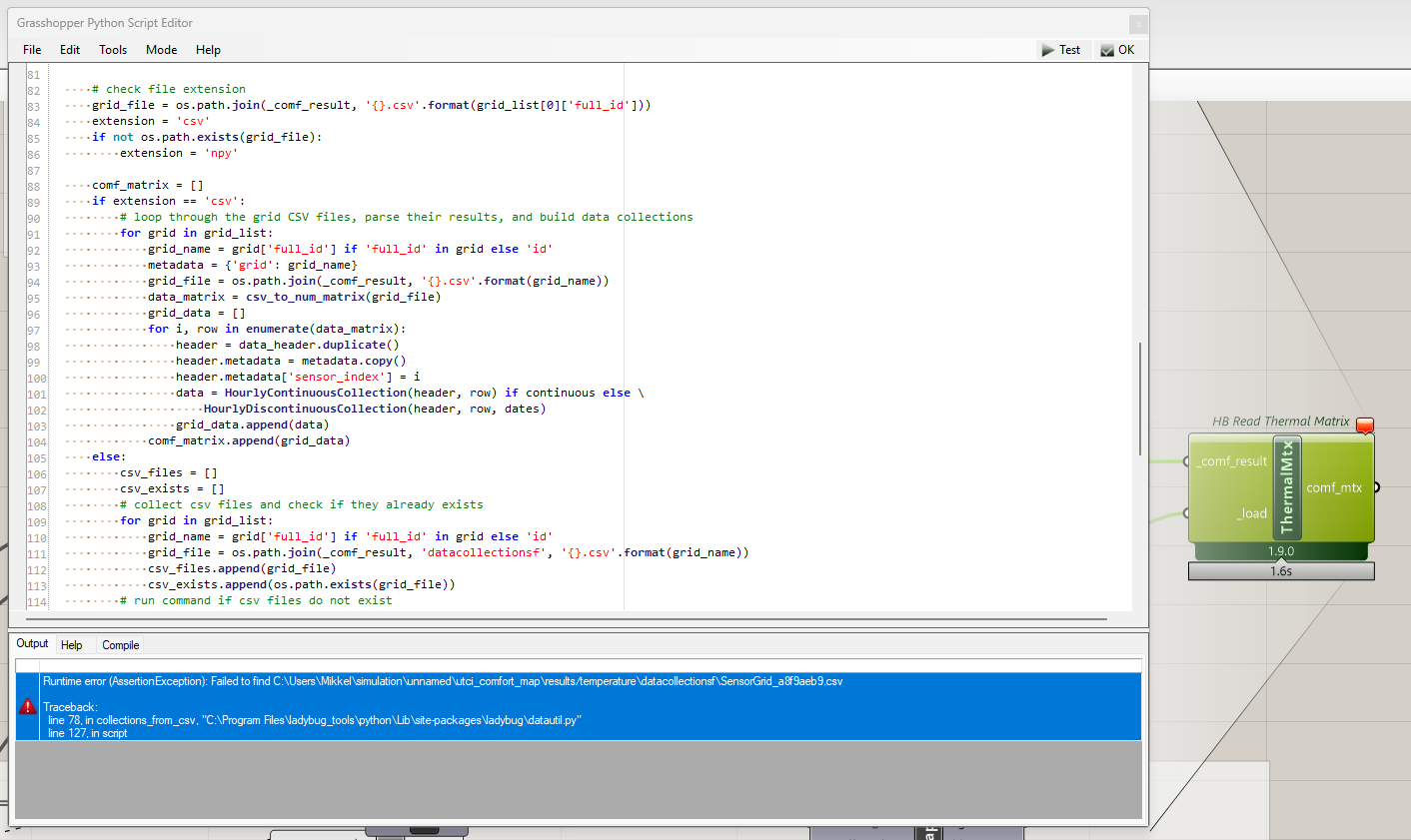Click the ThermalMtx component name badge
Screen dimensions: 1411x840
tap(1286, 486)
